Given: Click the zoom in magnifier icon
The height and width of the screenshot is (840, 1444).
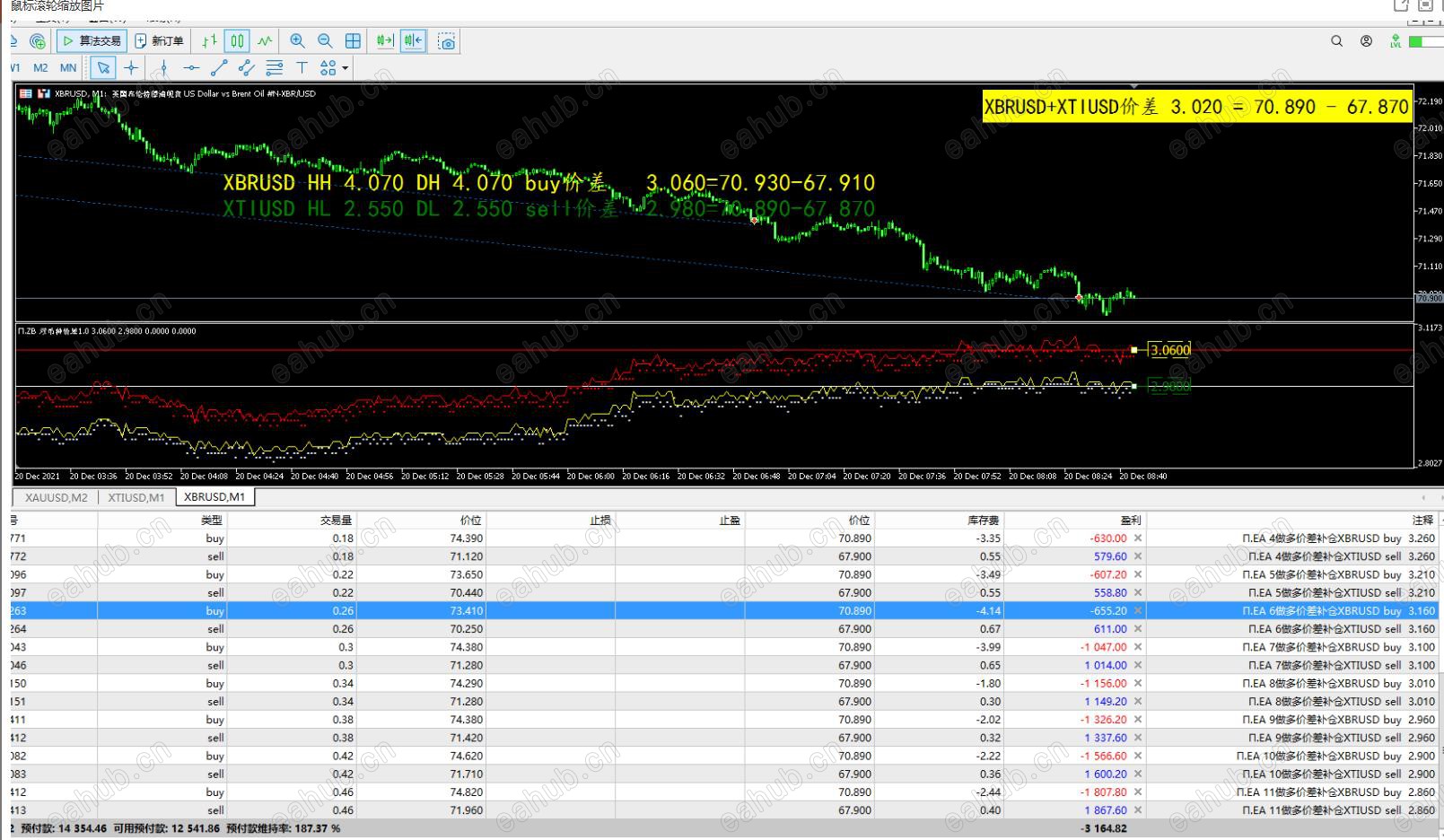Looking at the screenshot, I should point(297,41).
